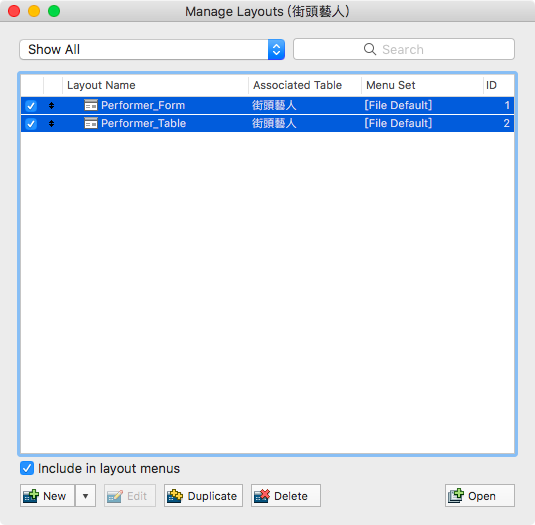Click the reorder handle for Performer_Form
Screen dimensions: 535x525
coord(52,105)
